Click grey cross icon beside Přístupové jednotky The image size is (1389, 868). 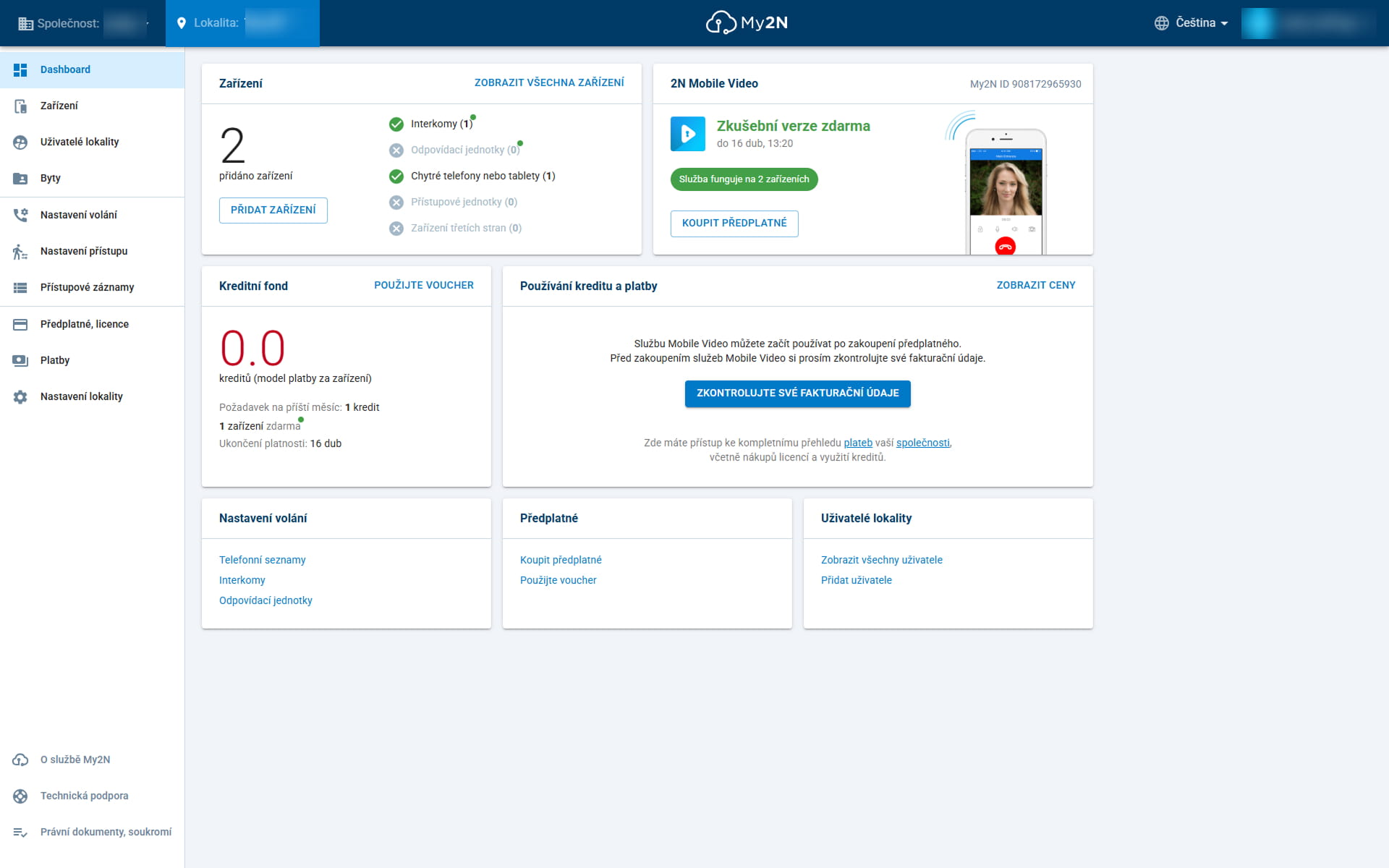point(396,203)
